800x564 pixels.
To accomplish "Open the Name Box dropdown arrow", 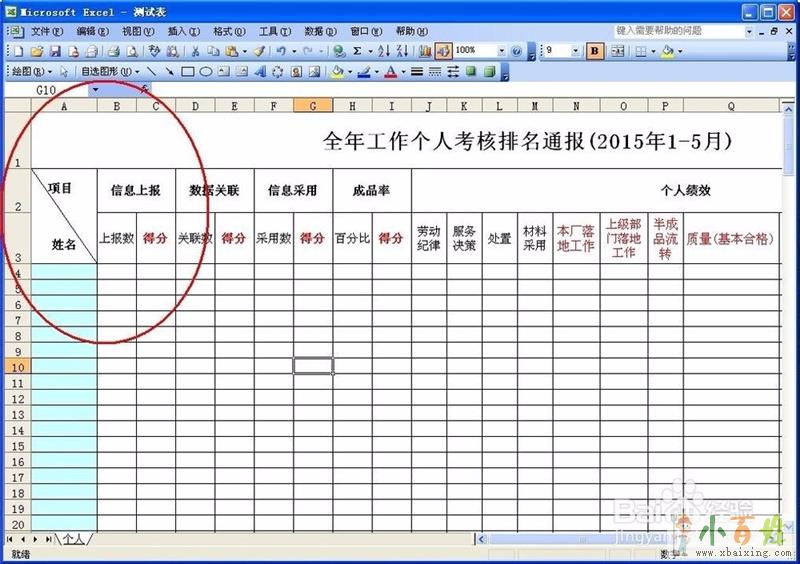I will pos(96,90).
